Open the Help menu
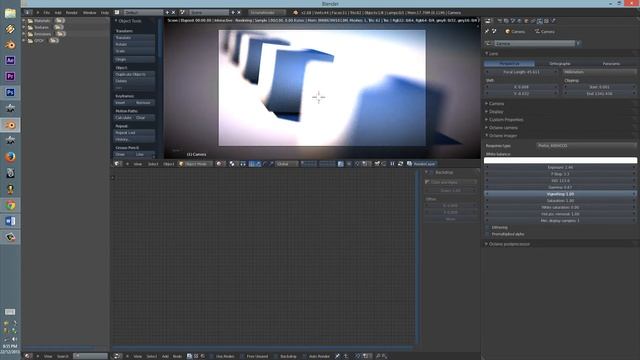The image size is (640, 360). click(104, 13)
